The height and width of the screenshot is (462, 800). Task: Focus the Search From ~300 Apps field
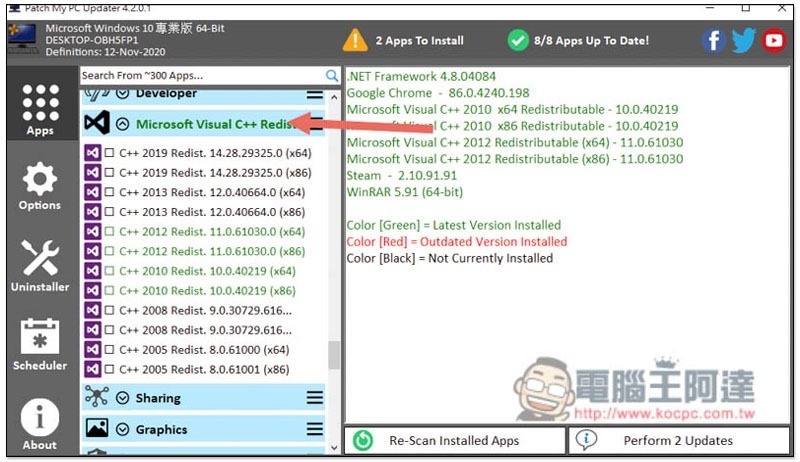200,76
